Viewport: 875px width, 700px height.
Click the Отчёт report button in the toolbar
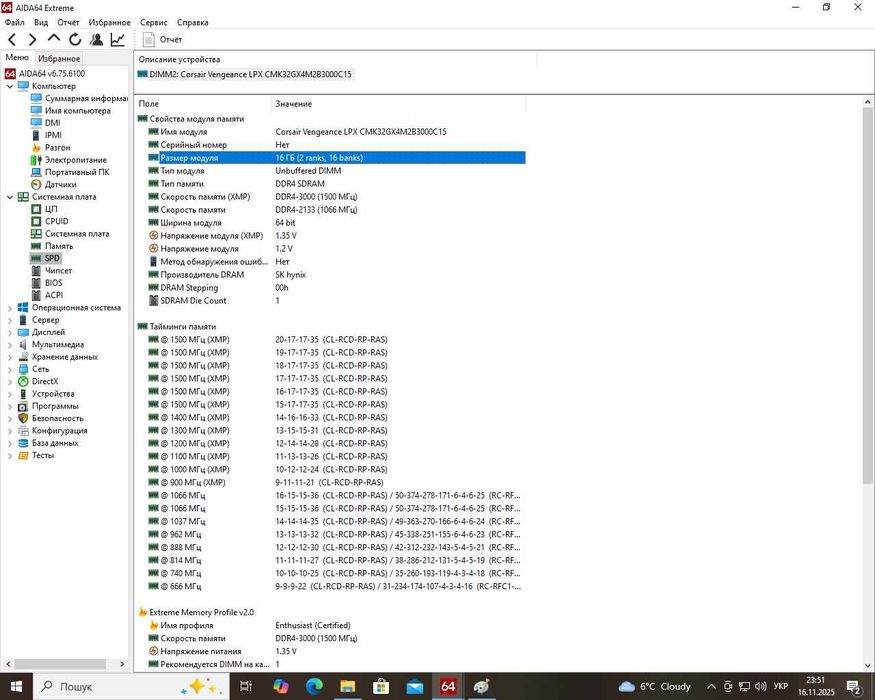162,40
